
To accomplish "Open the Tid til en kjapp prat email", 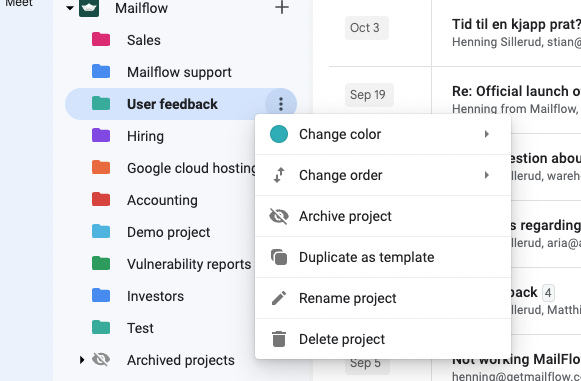I will [x=516, y=24].
